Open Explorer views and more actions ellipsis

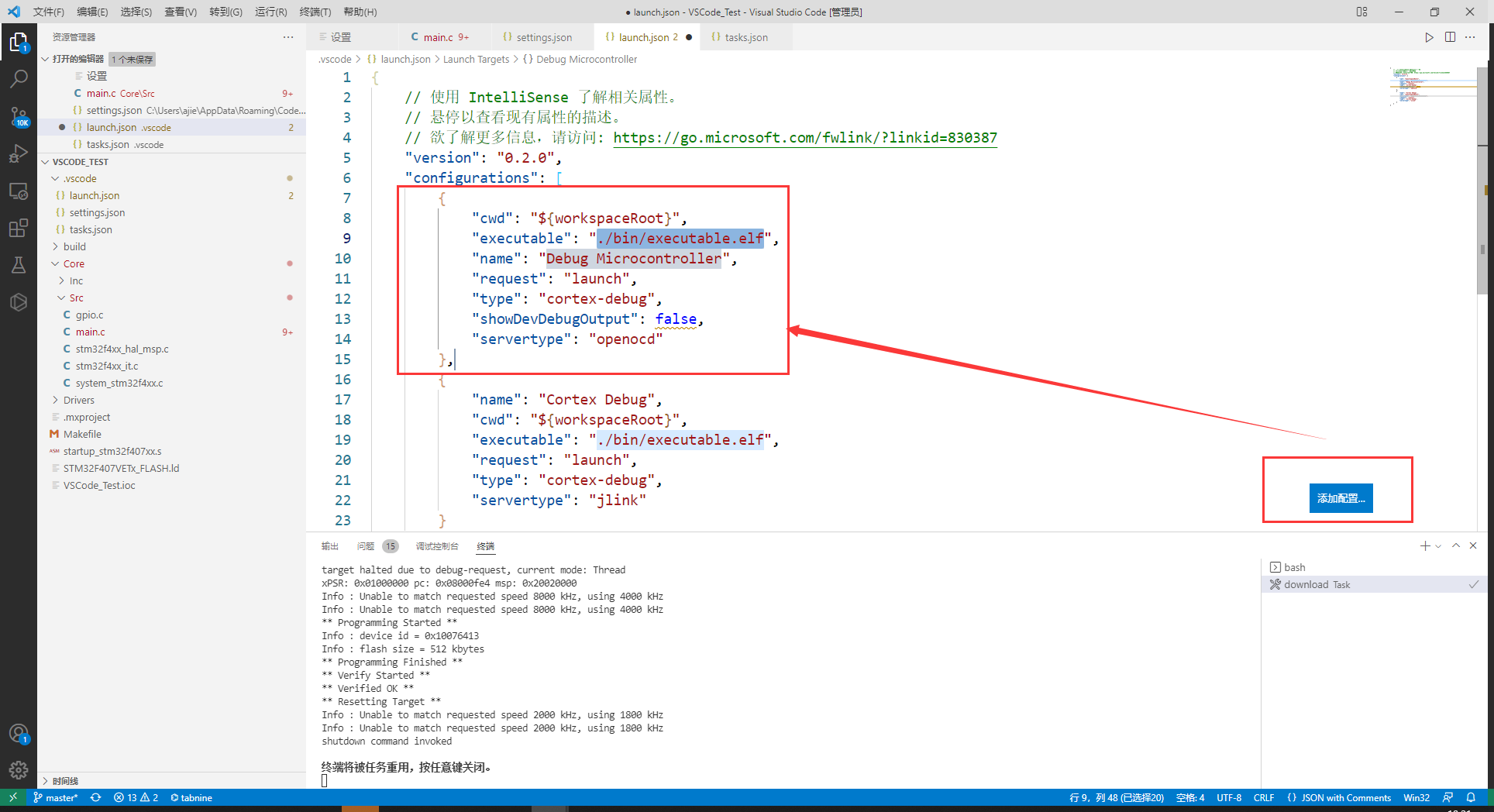click(x=288, y=37)
